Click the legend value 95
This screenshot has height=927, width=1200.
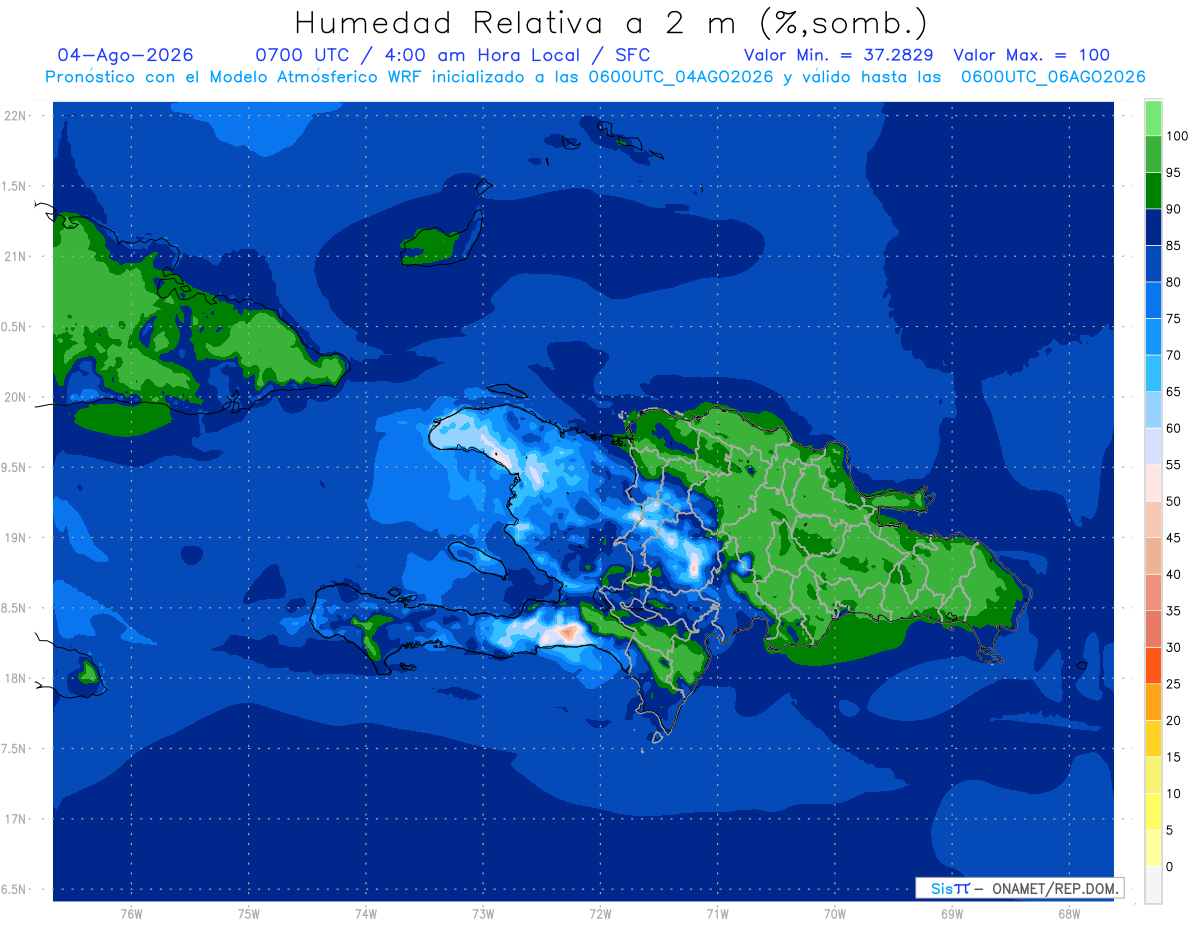(1174, 173)
